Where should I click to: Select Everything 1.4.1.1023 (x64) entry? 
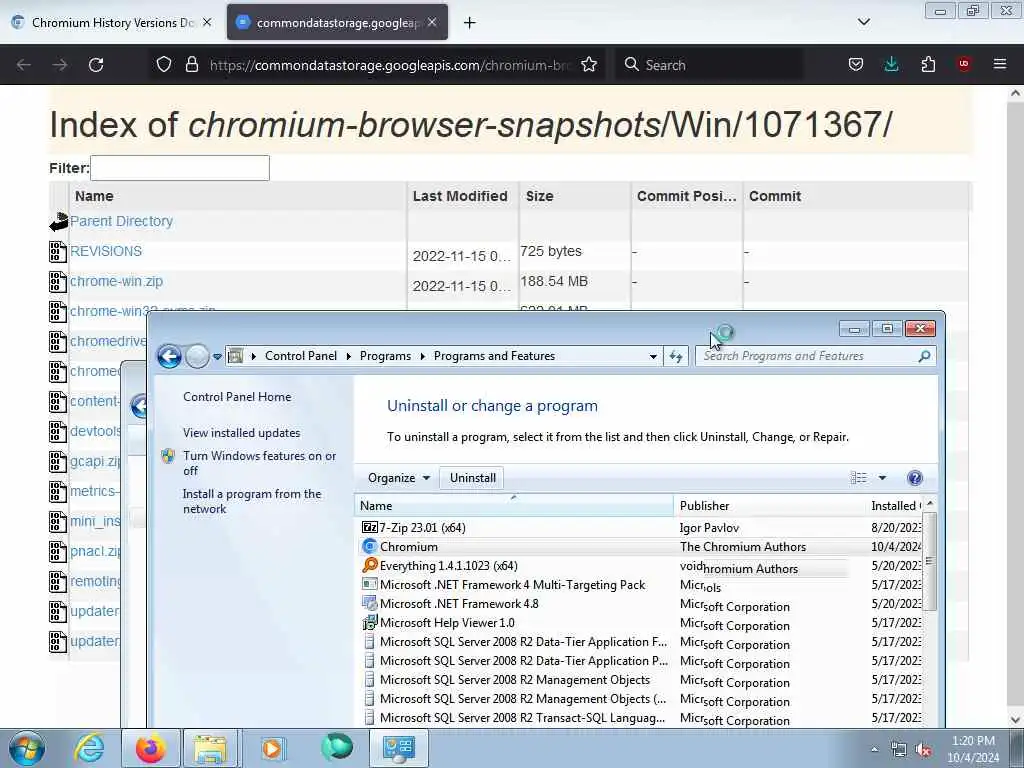point(448,566)
